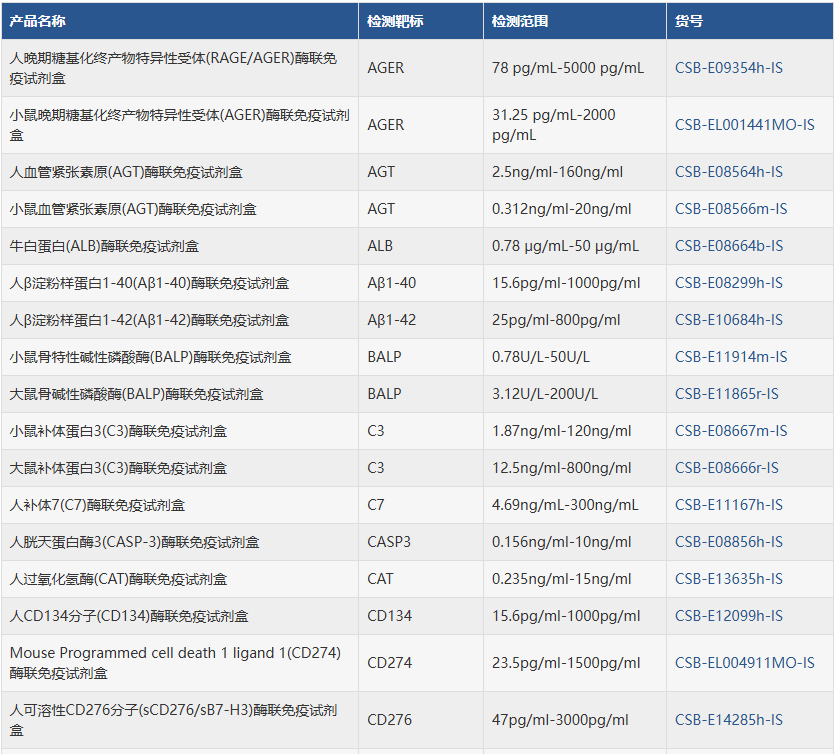Open catalog link CSB-E08299h-IS
This screenshot has height=754, width=835.
click(728, 283)
